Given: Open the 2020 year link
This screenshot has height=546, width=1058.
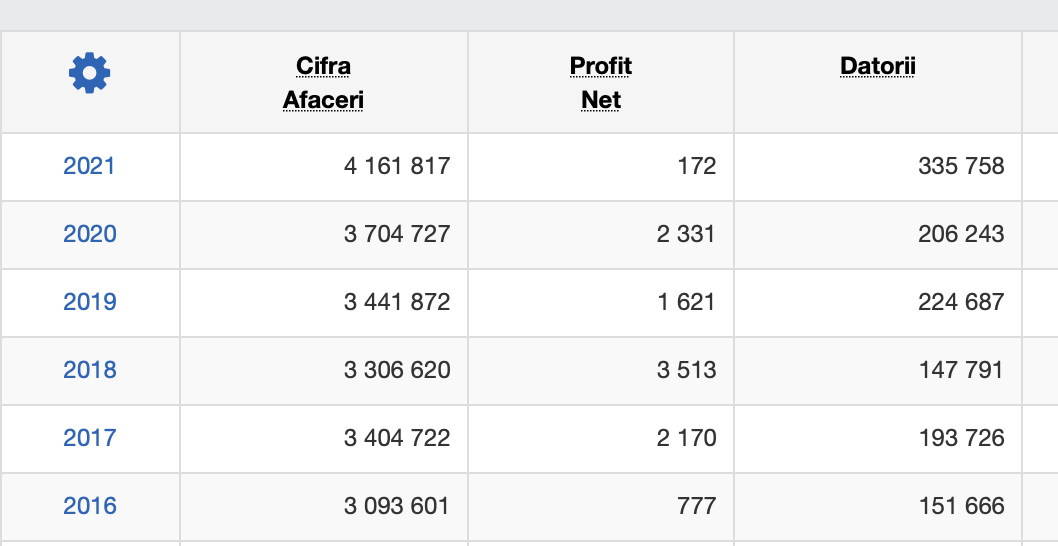Looking at the screenshot, I should [90, 234].
